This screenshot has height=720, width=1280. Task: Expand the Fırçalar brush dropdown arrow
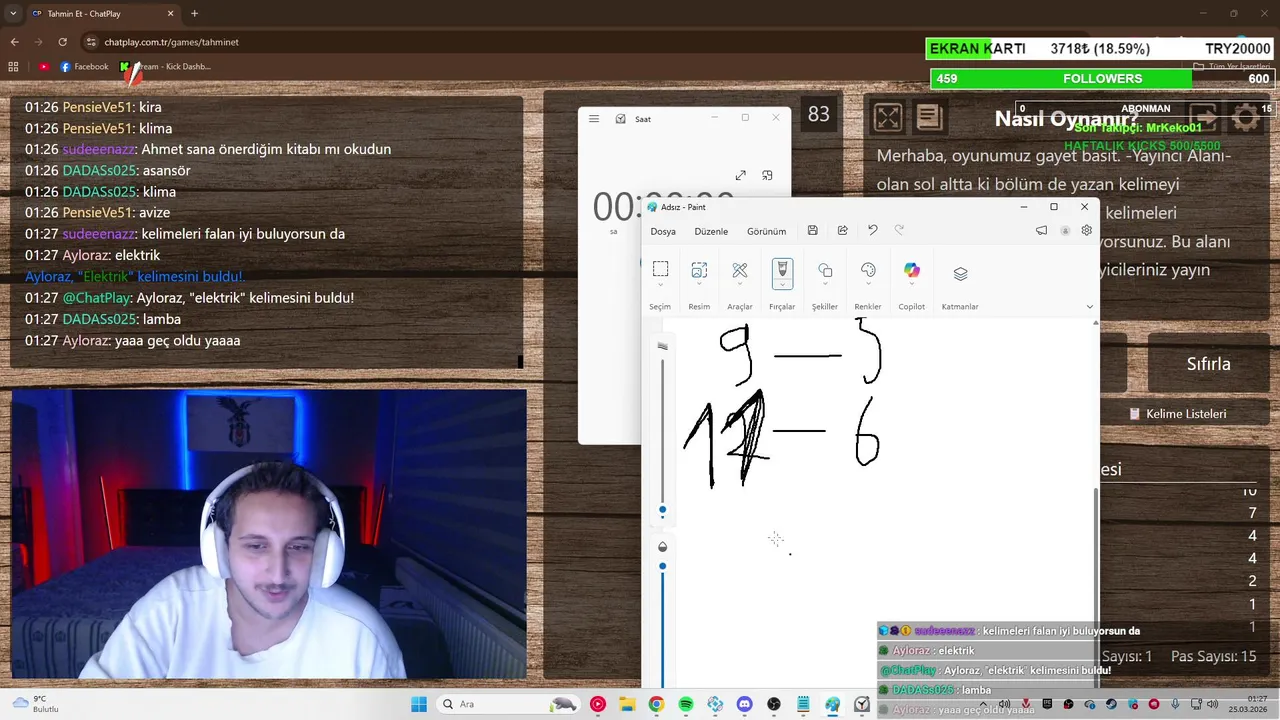782,286
